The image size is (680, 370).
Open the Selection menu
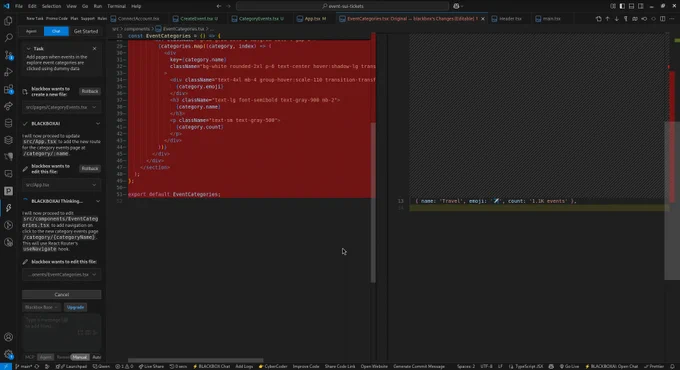pos(51,6)
